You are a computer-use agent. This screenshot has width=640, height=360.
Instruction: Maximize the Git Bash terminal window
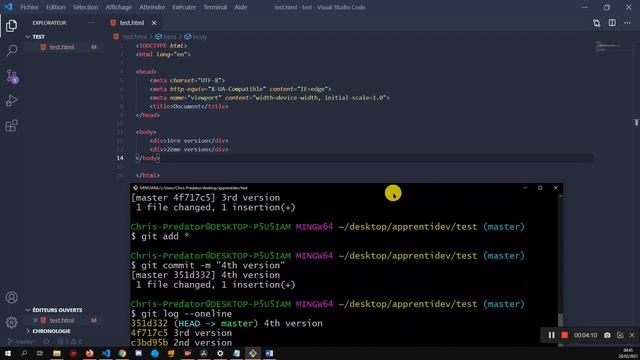click(x=540, y=188)
